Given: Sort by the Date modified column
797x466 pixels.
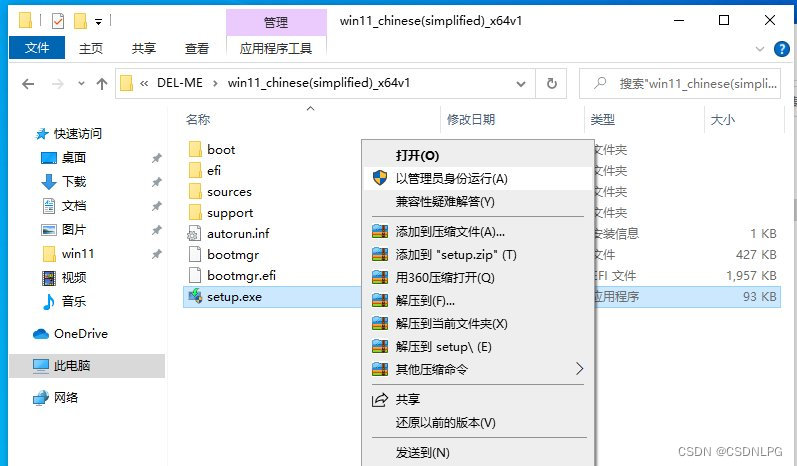Looking at the screenshot, I should click(471, 119).
